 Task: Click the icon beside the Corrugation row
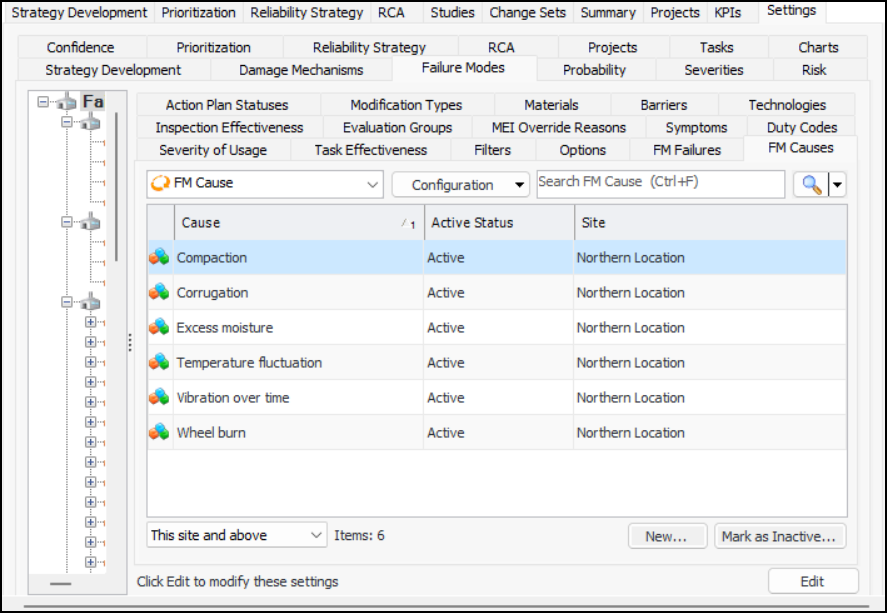[159, 293]
